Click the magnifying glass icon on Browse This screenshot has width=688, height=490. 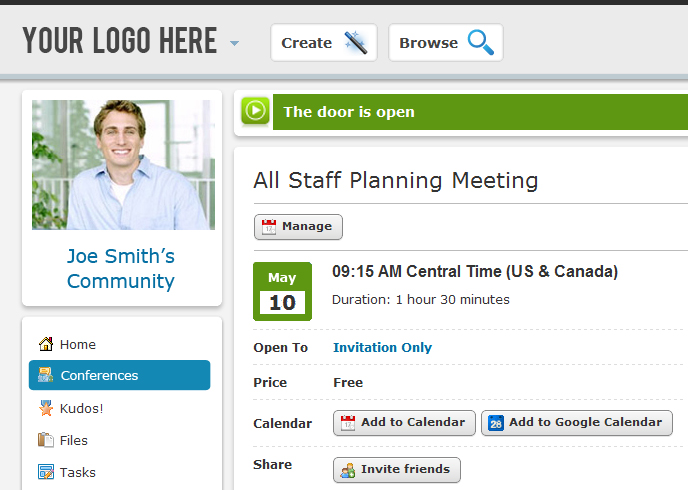480,43
